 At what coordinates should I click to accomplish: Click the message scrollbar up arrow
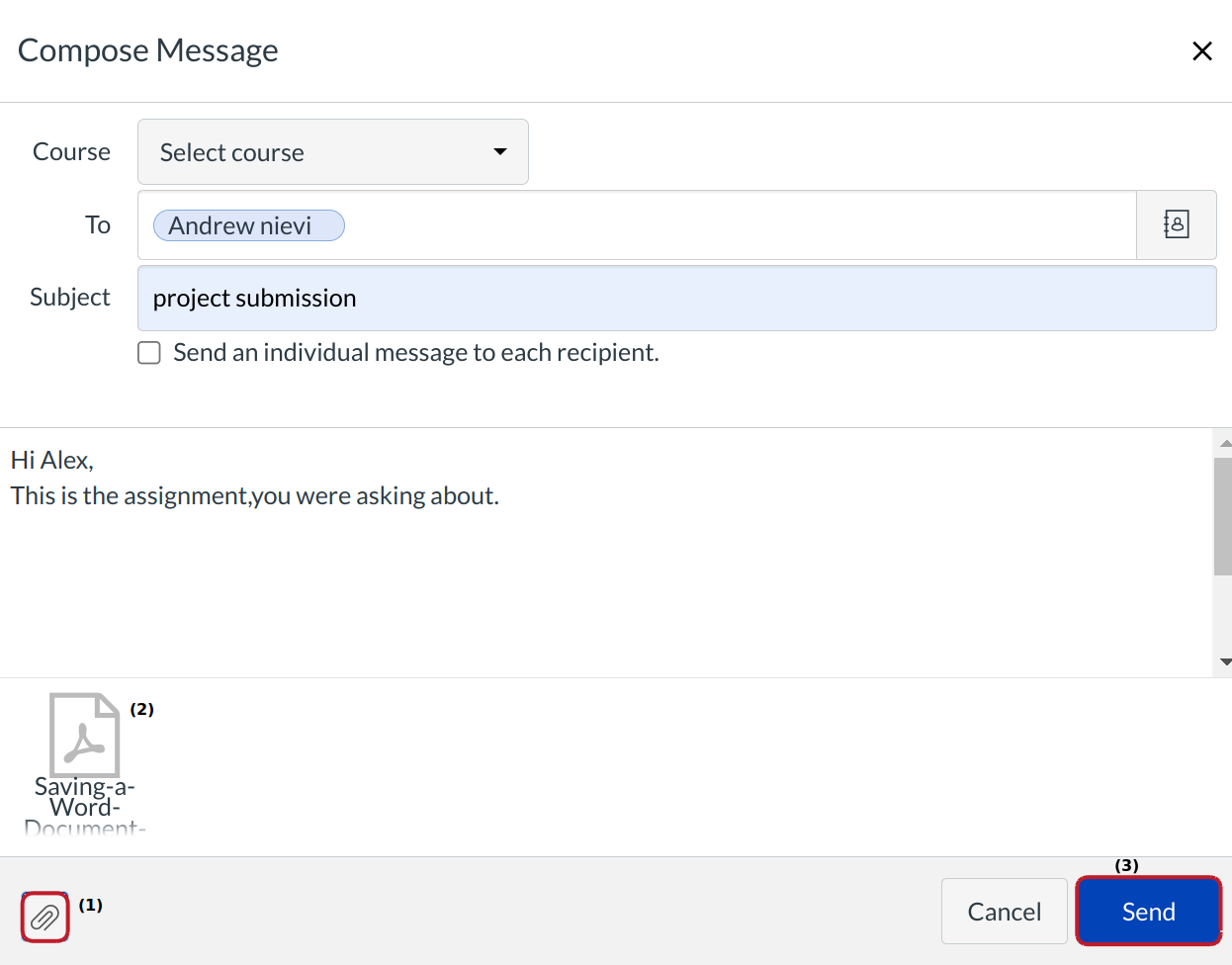[x=1224, y=444]
